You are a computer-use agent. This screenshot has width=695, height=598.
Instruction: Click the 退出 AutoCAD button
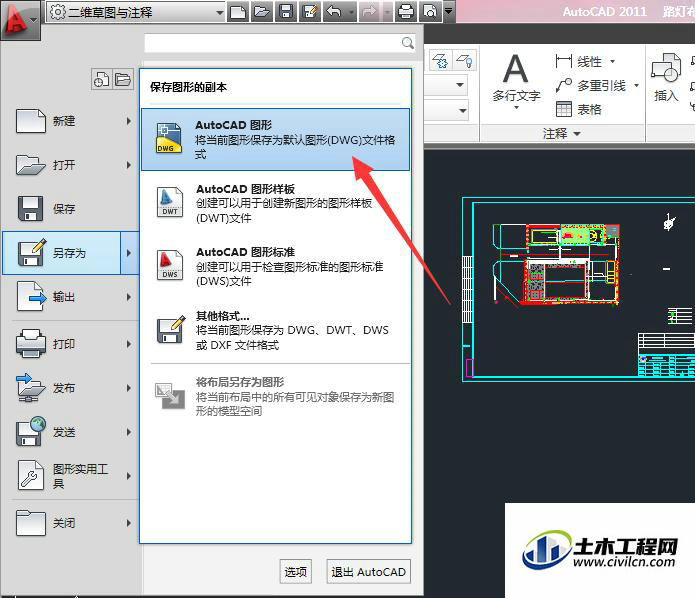[368, 572]
